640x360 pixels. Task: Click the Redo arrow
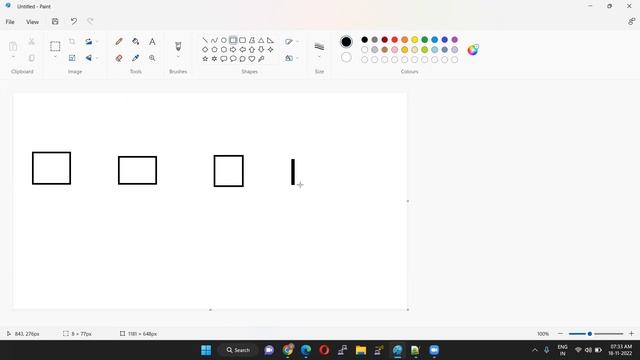click(90, 22)
